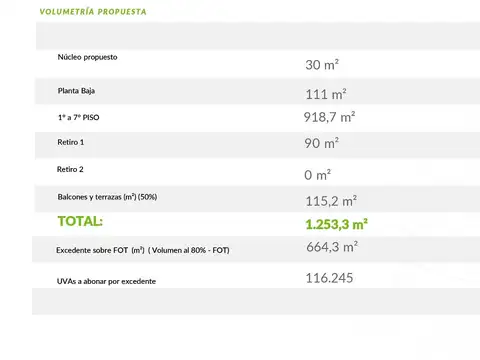Image resolution: width=480 pixels, height=360 pixels.
Task: Click the '111 m²' value
Action: click(x=326, y=94)
